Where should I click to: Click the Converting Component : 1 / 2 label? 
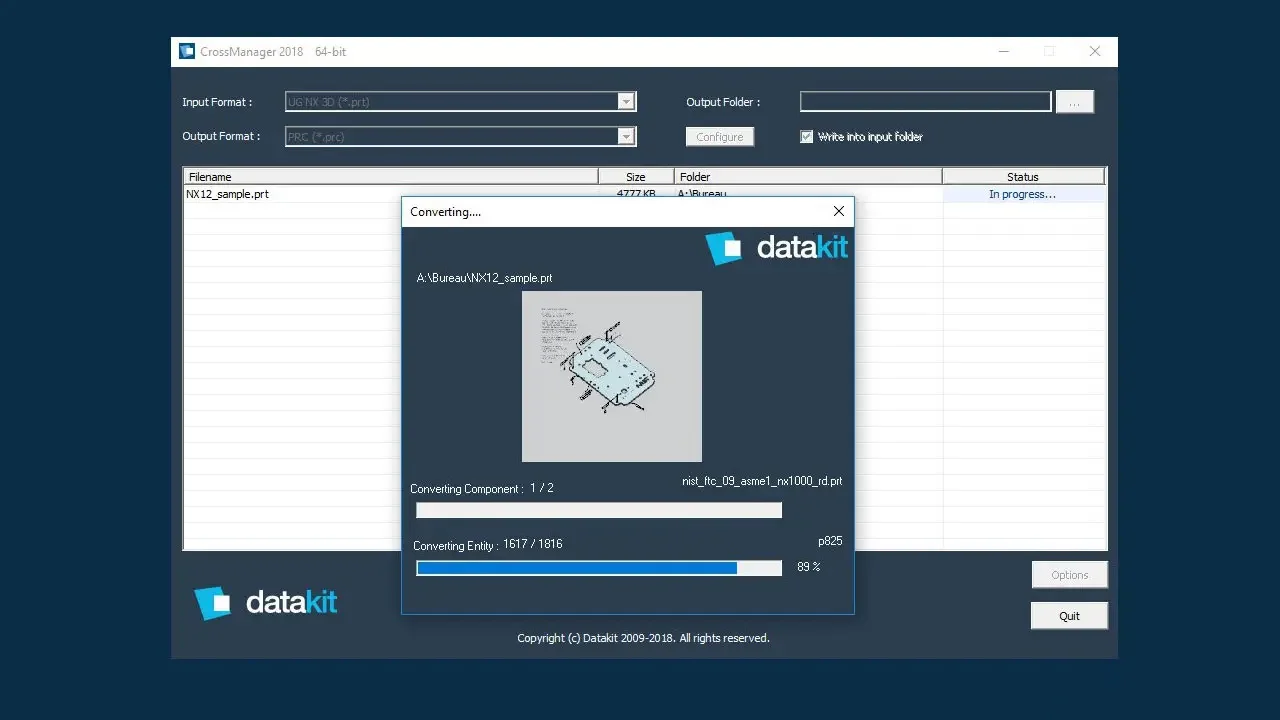pos(481,489)
